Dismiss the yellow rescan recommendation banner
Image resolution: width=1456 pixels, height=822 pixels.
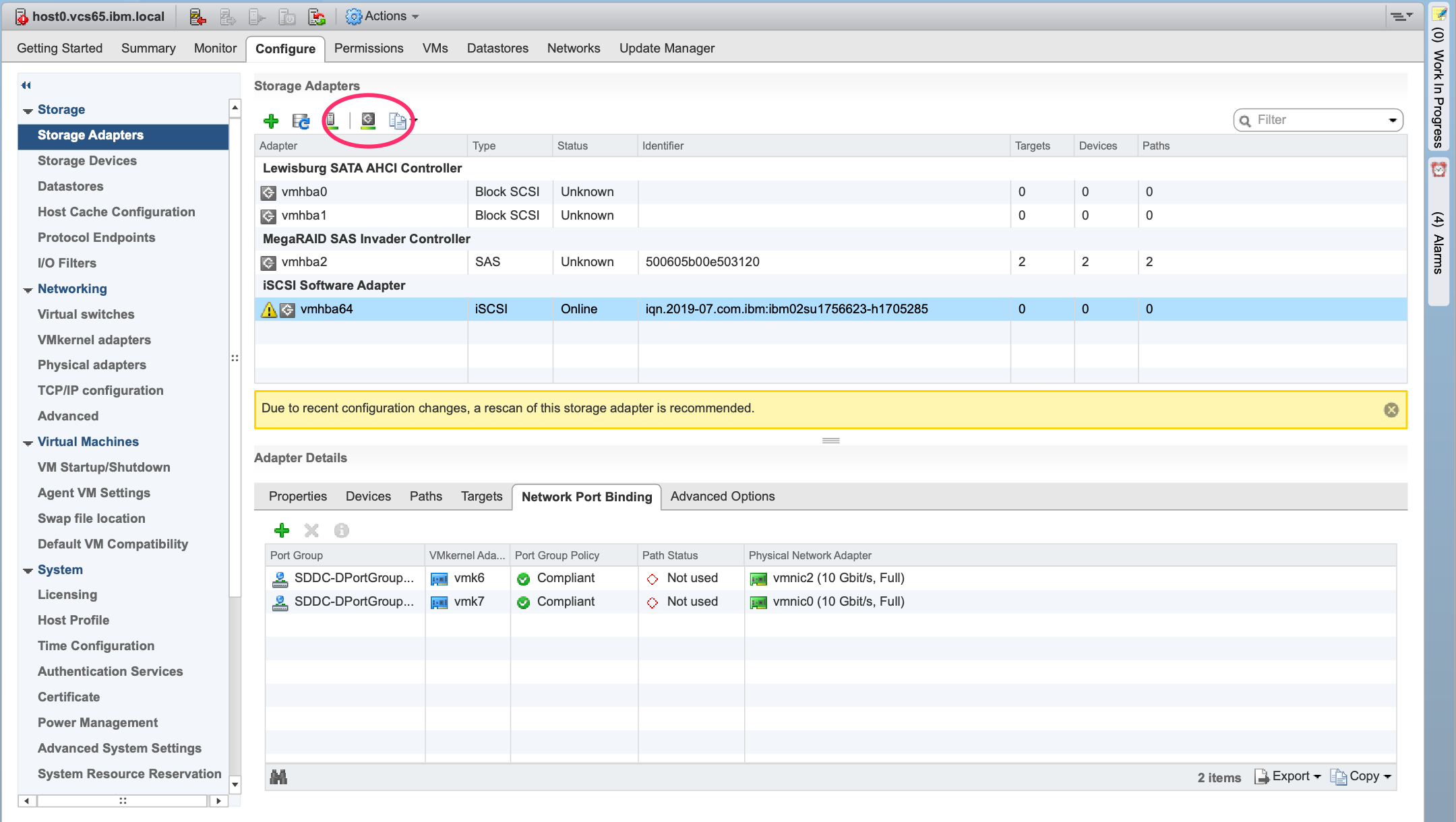coord(1391,410)
